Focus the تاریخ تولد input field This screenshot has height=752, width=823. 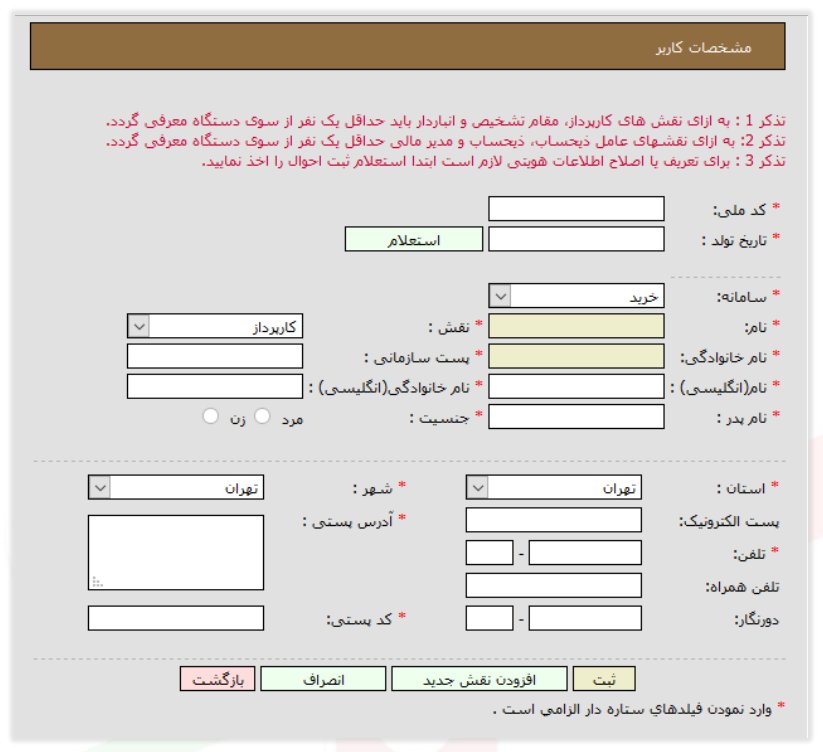tap(576, 239)
